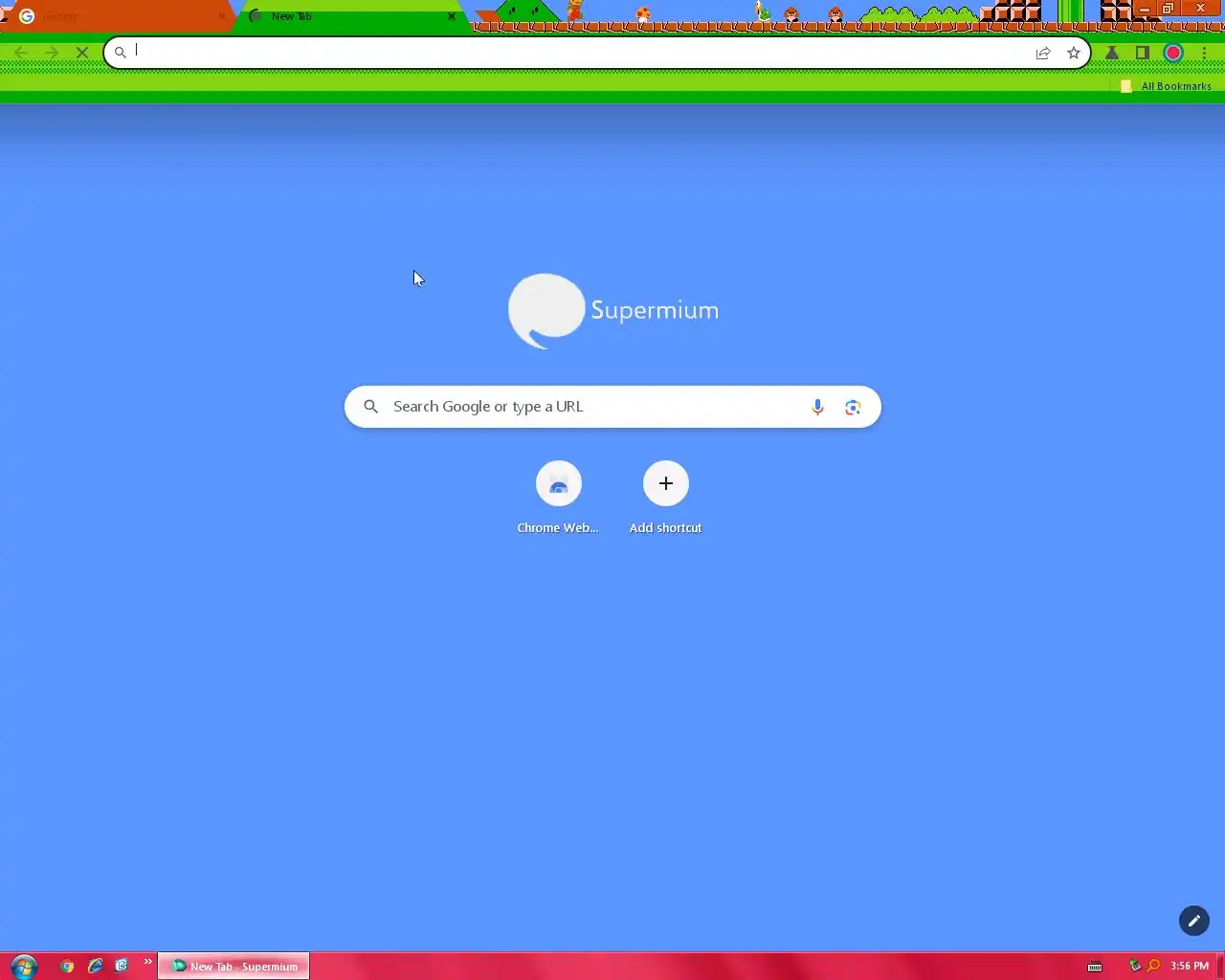The width and height of the screenshot is (1225, 980).
Task: Click the orange magnifier tray icon
Action: [1153, 966]
